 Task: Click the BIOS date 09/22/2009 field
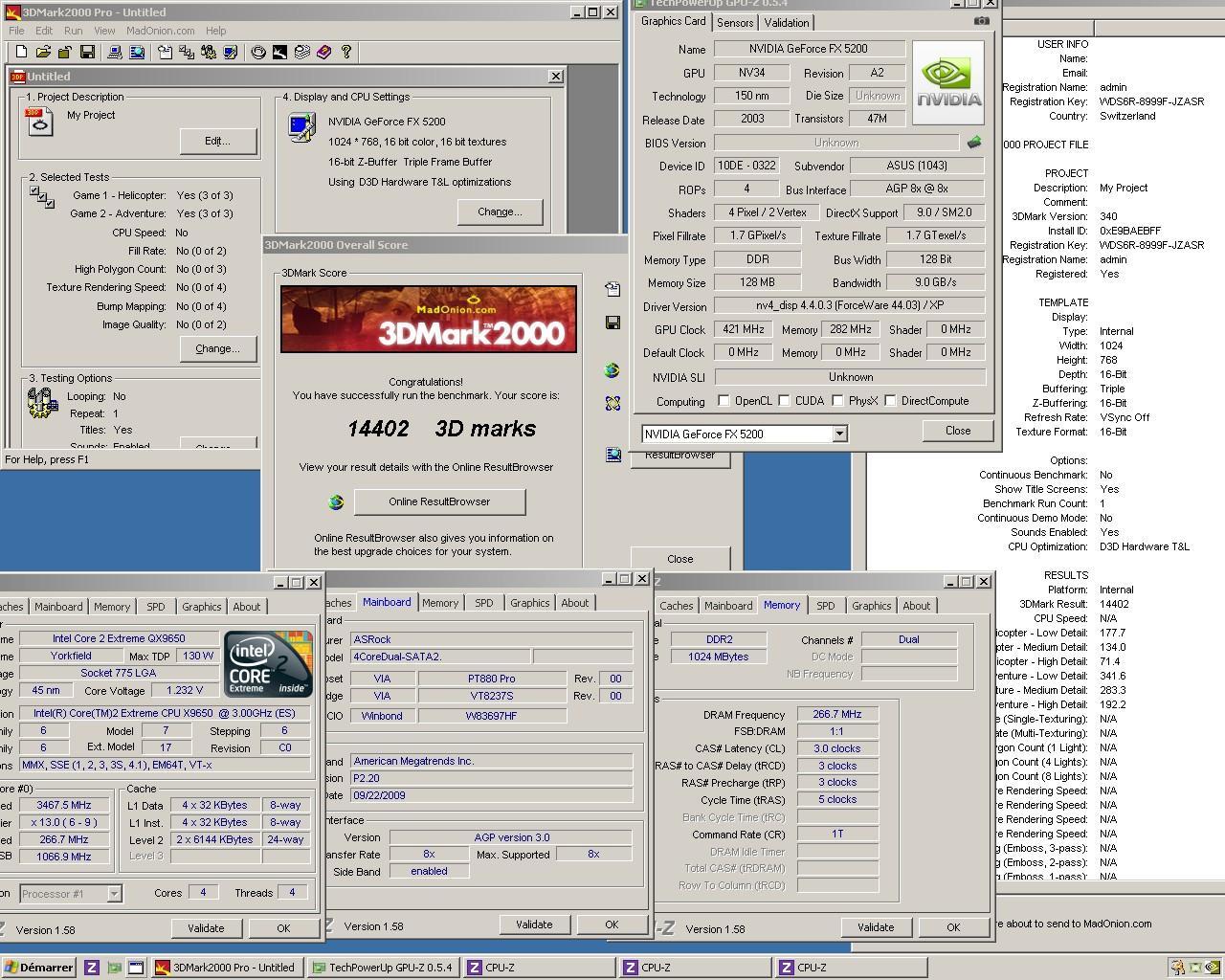(491, 795)
